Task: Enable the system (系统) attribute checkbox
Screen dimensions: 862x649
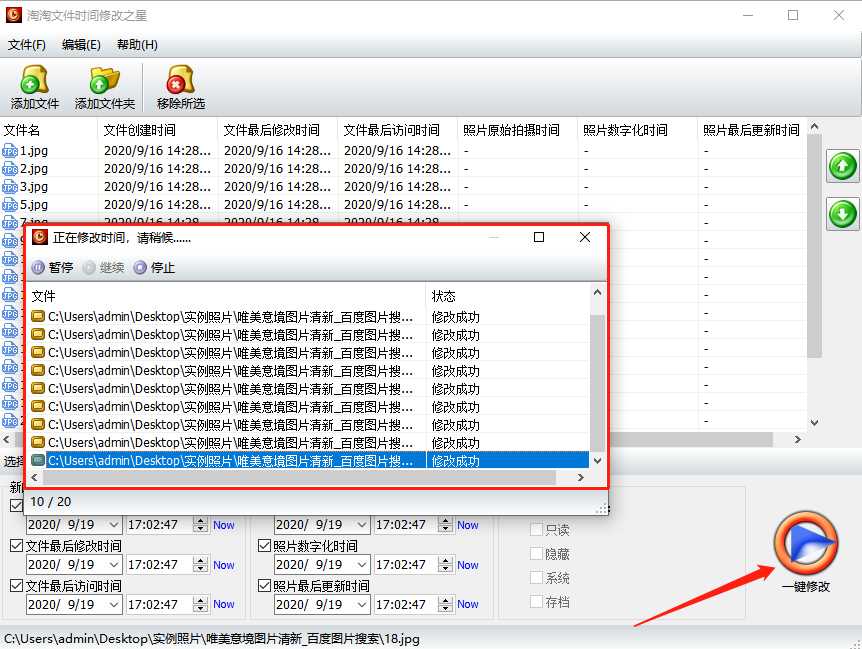Action: (x=537, y=578)
